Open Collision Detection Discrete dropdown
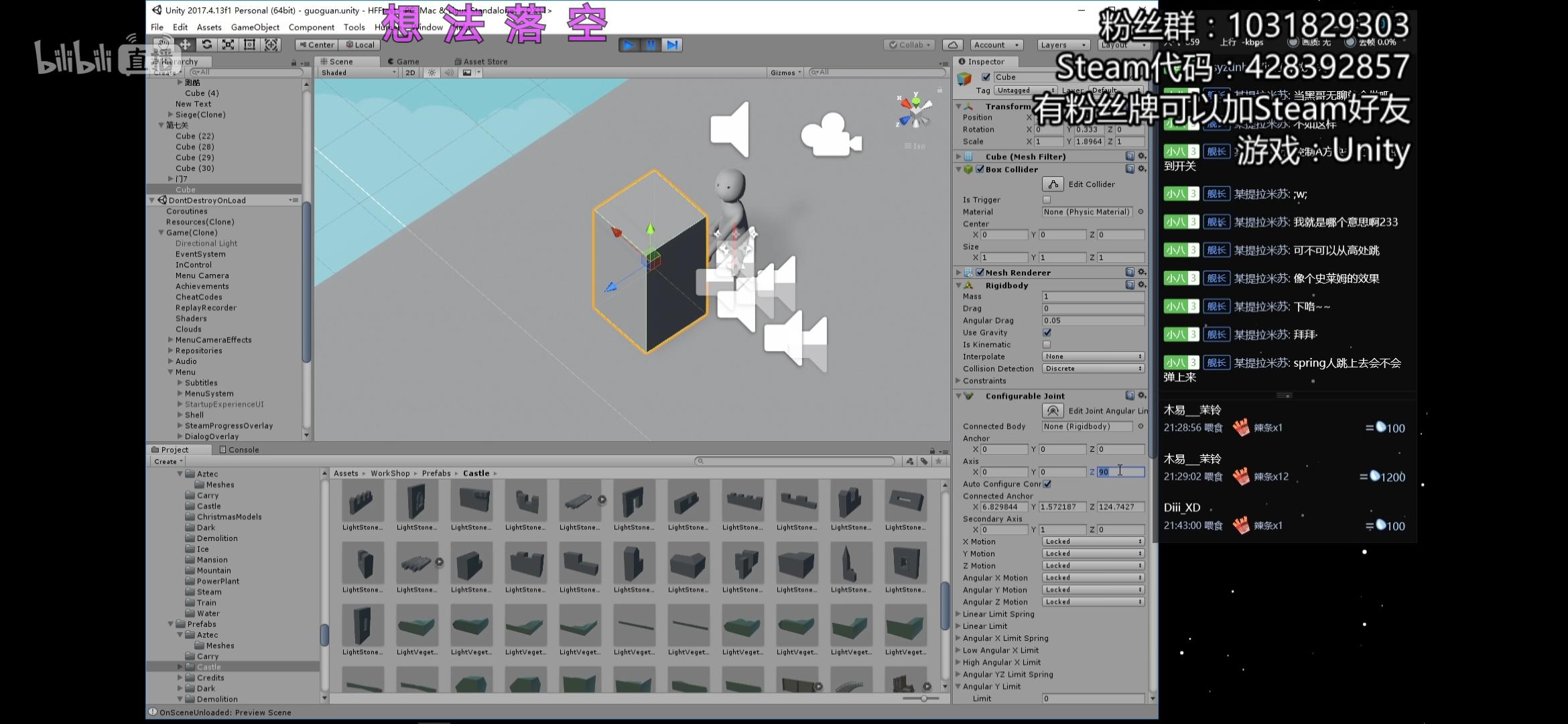 click(x=1093, y=369)
